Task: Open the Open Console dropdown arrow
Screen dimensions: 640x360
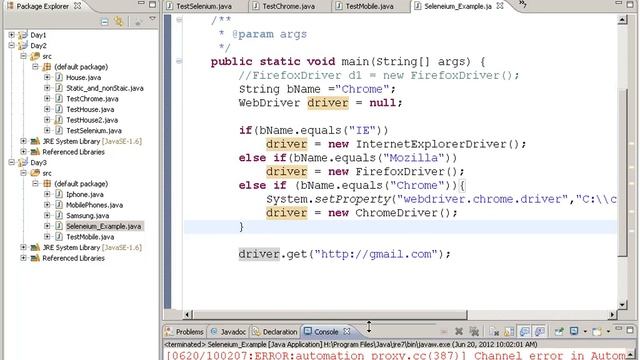Action: pyautogui.click(x=608, y=332)
